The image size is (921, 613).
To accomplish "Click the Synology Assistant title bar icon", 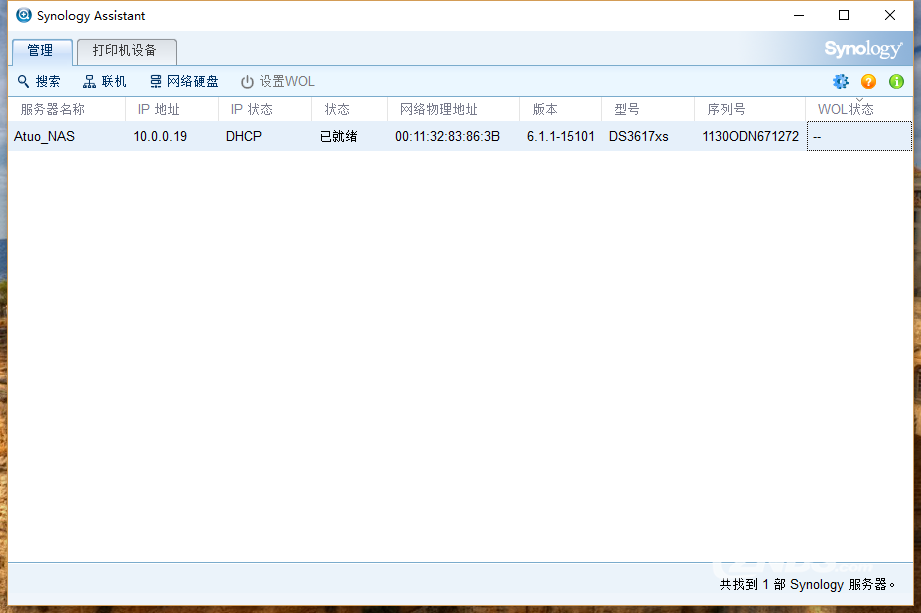I will click(x=24, y=15).
